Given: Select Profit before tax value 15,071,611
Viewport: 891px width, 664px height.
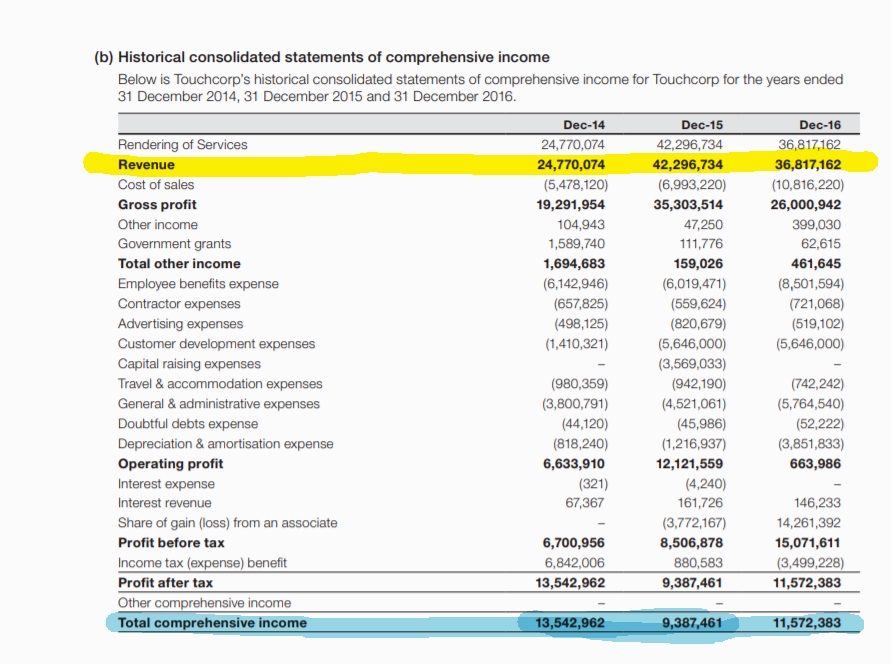Looking at the screenshot, I should [807, 543].
